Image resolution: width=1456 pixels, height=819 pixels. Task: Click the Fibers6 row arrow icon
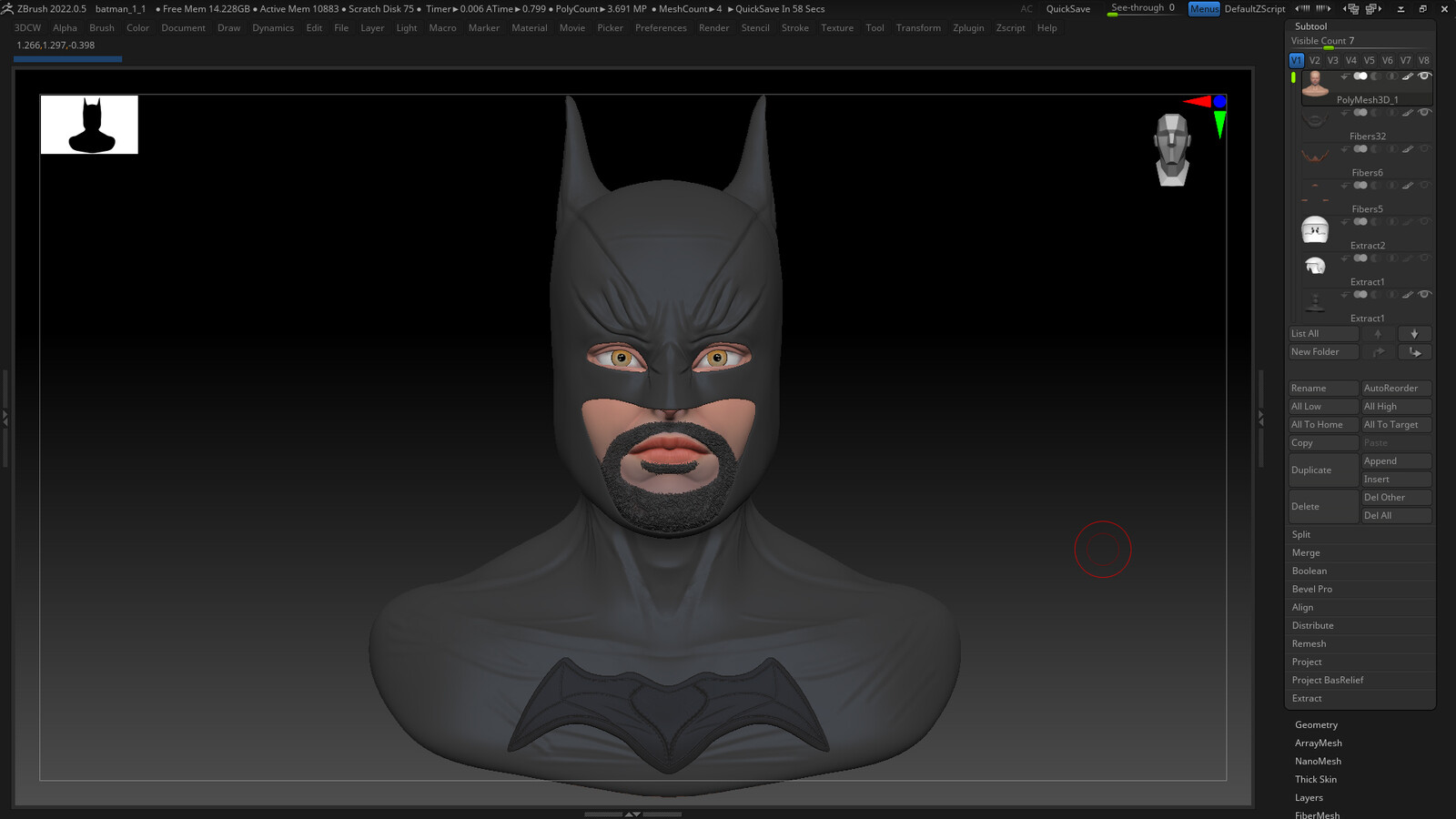(1345, 148)
